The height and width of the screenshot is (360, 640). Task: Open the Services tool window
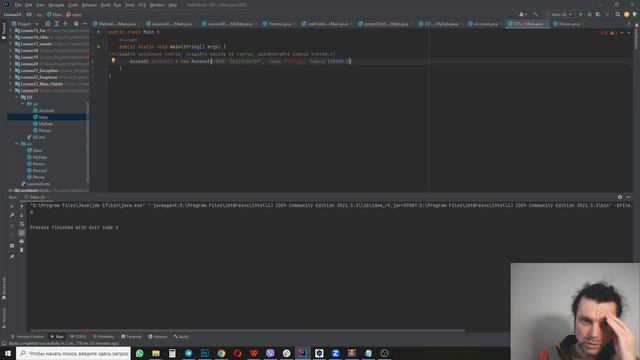coord(158,337)
